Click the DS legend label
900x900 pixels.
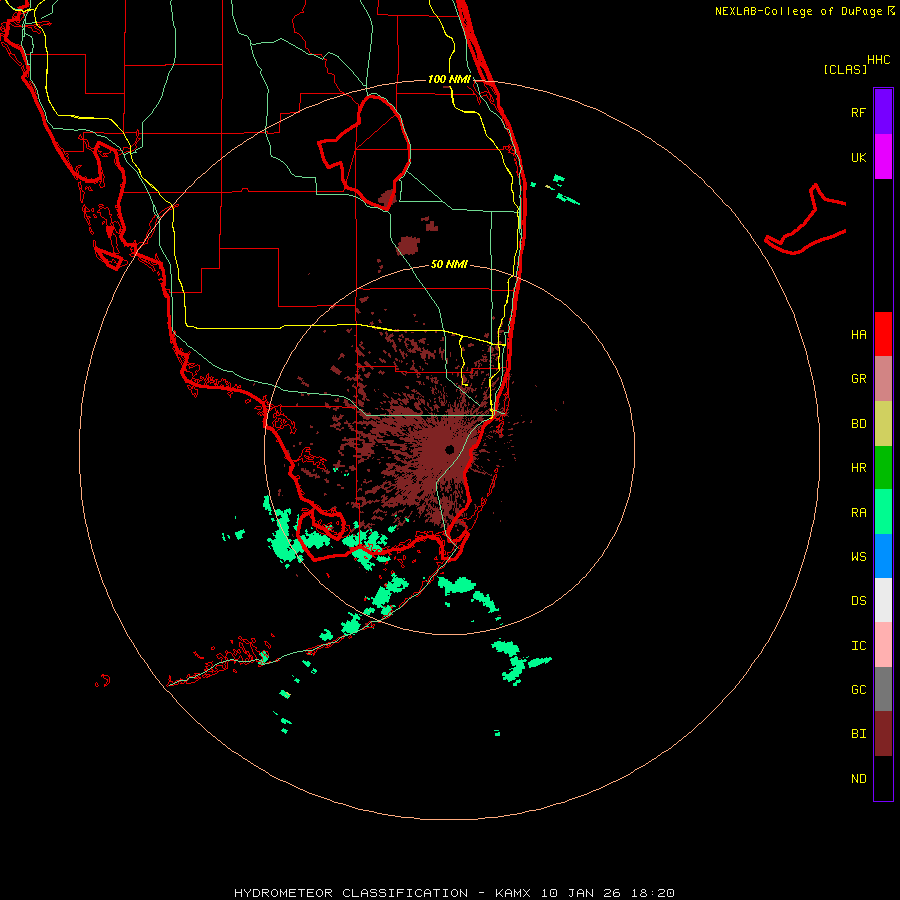pos(858,601)
